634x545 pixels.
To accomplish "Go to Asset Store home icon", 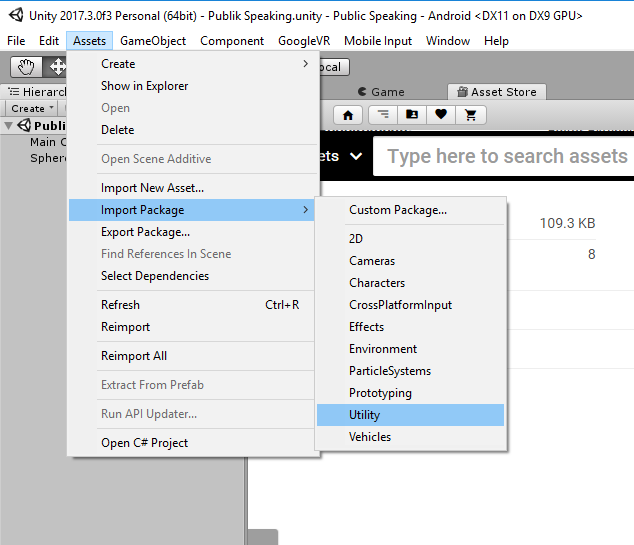I will [x=348, y=115].
